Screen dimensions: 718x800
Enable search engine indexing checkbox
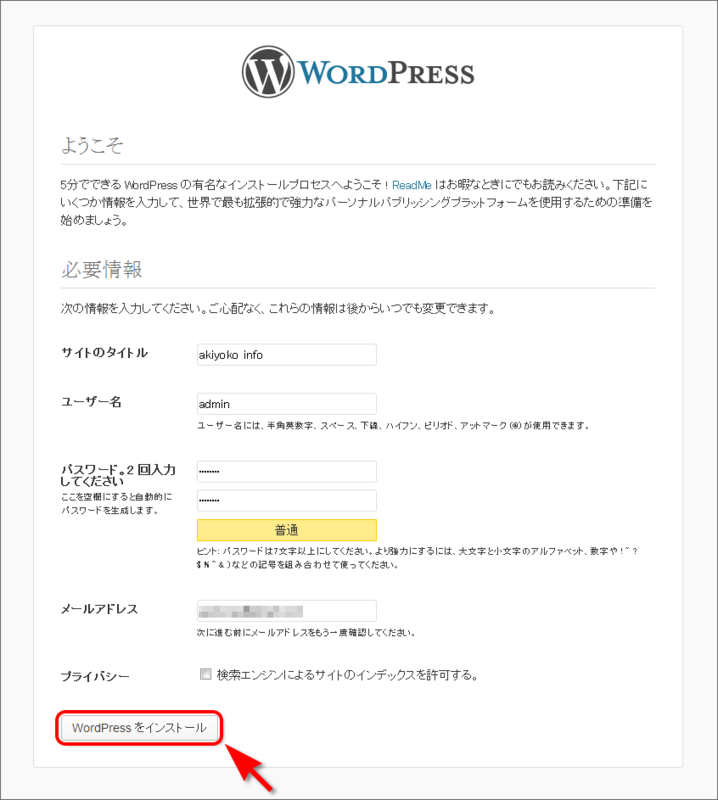point(205,674)
